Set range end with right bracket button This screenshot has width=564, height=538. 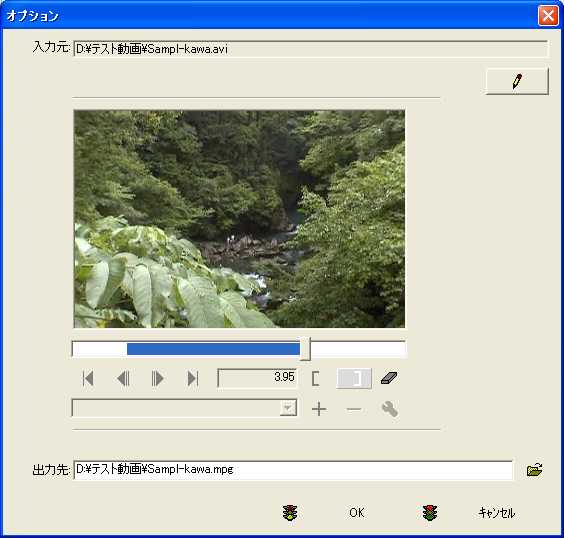point(354,378)
